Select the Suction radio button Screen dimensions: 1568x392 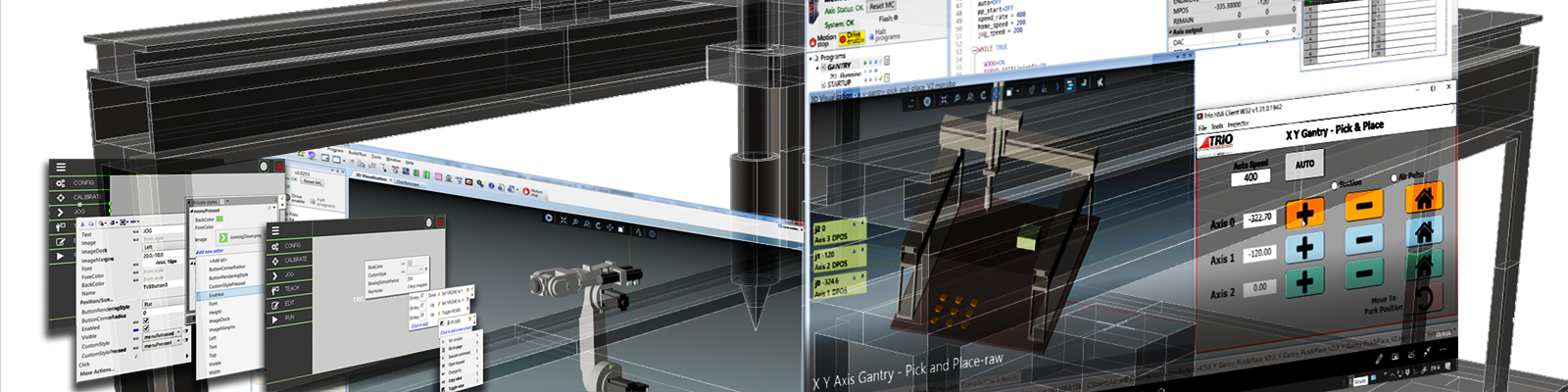[1334, 185]
